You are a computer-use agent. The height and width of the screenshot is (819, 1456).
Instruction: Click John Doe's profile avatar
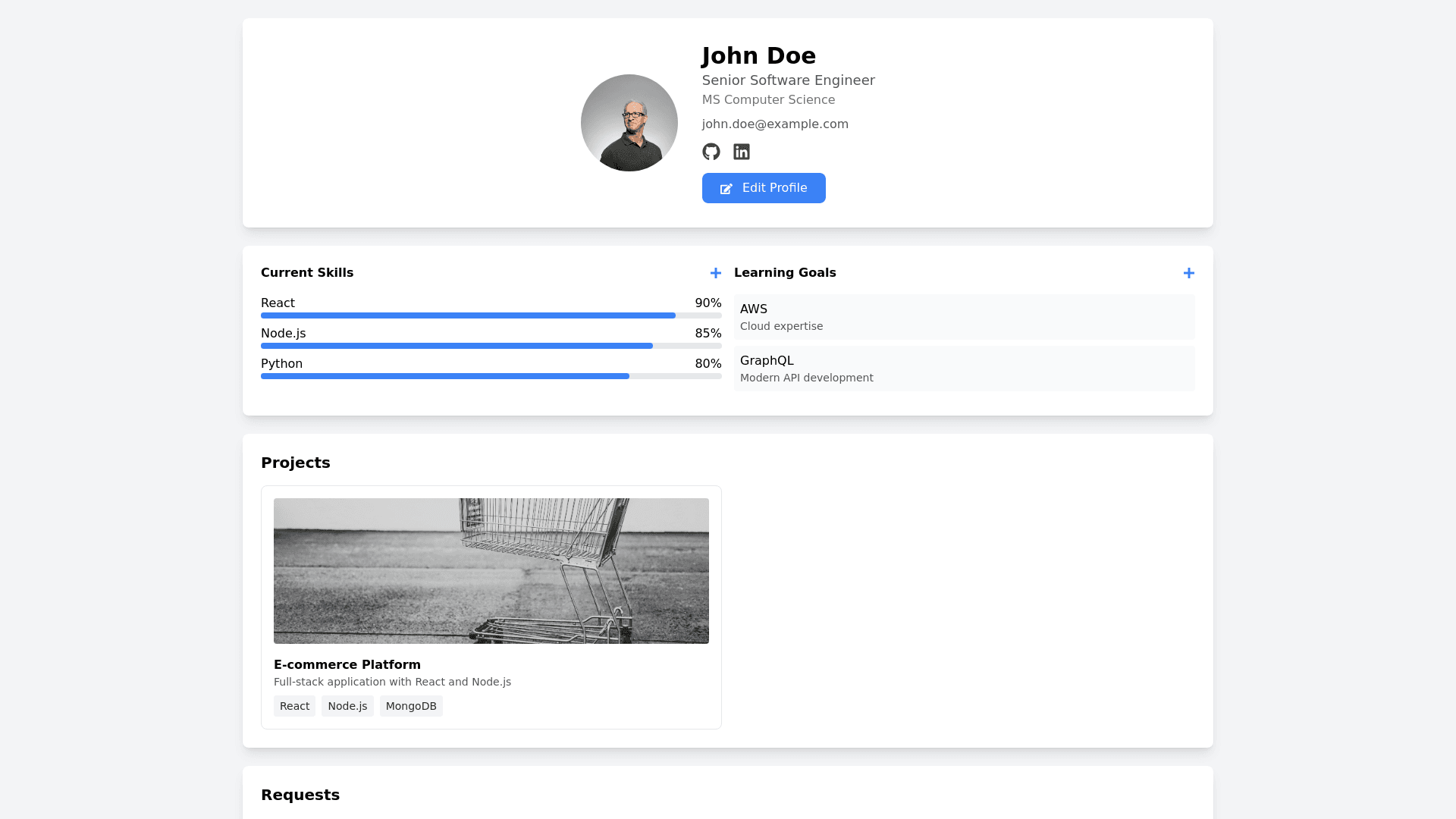coord(629,123)
